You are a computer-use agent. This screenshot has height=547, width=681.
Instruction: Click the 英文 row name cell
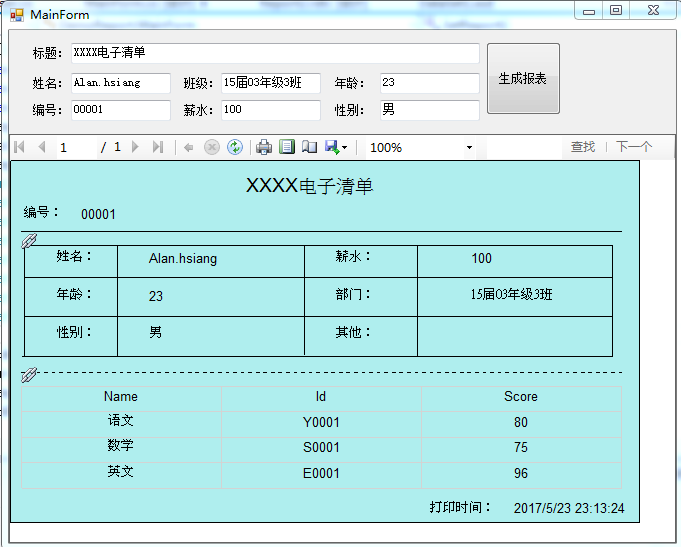click(121, 475)
